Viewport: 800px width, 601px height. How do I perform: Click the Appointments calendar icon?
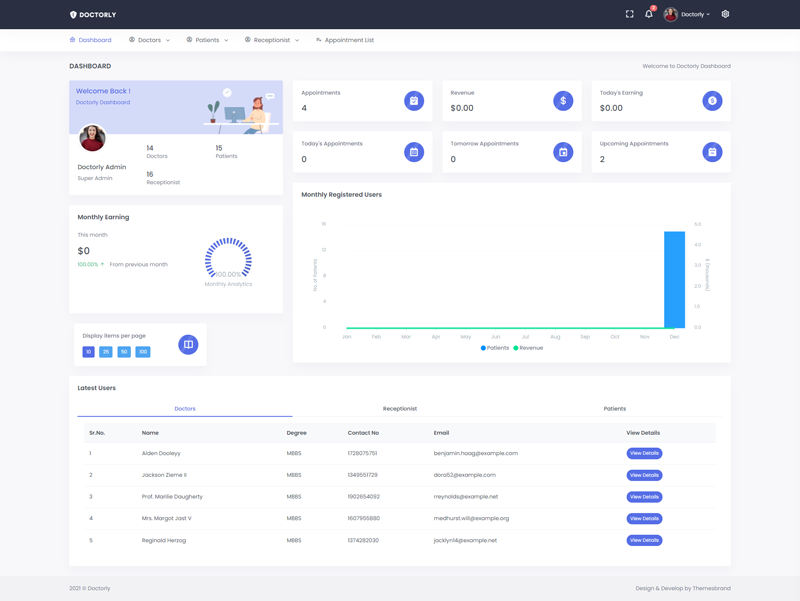click(x=414, y=101)
